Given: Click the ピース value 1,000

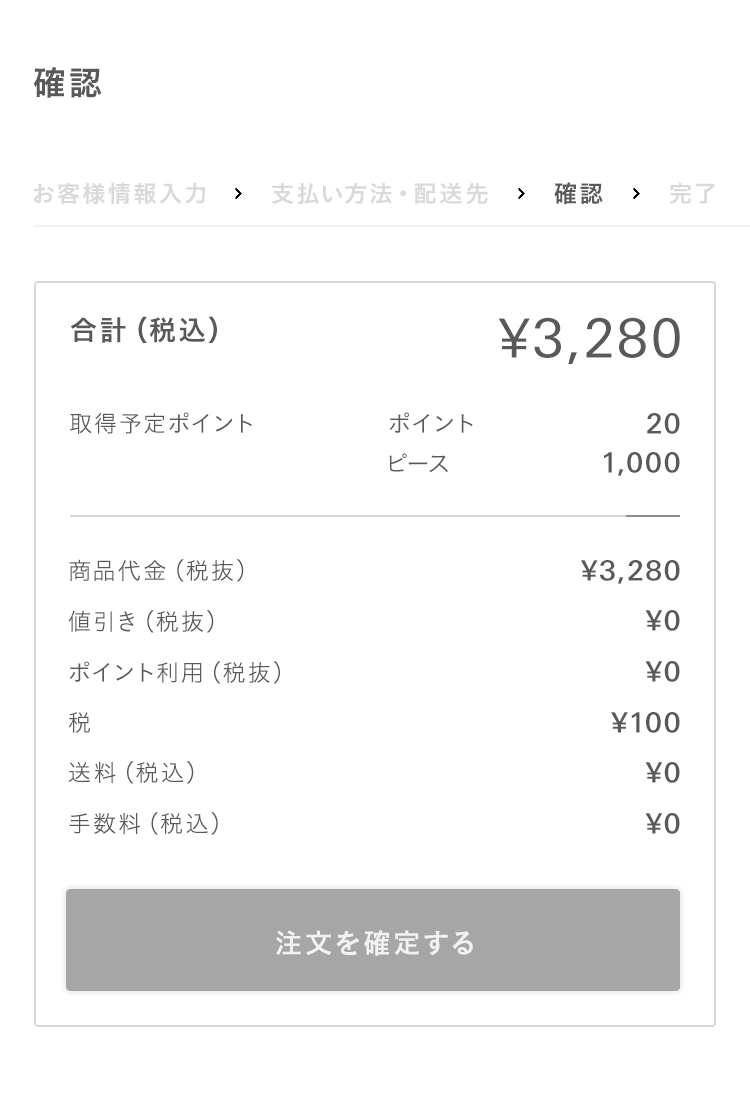Looking at the screenshot, I should point(641,463).
